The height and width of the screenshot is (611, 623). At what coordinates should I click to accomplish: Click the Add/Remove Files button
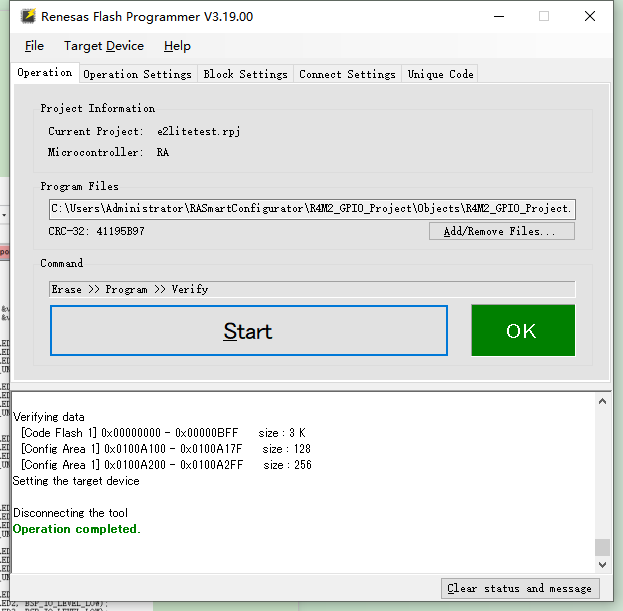502,231
